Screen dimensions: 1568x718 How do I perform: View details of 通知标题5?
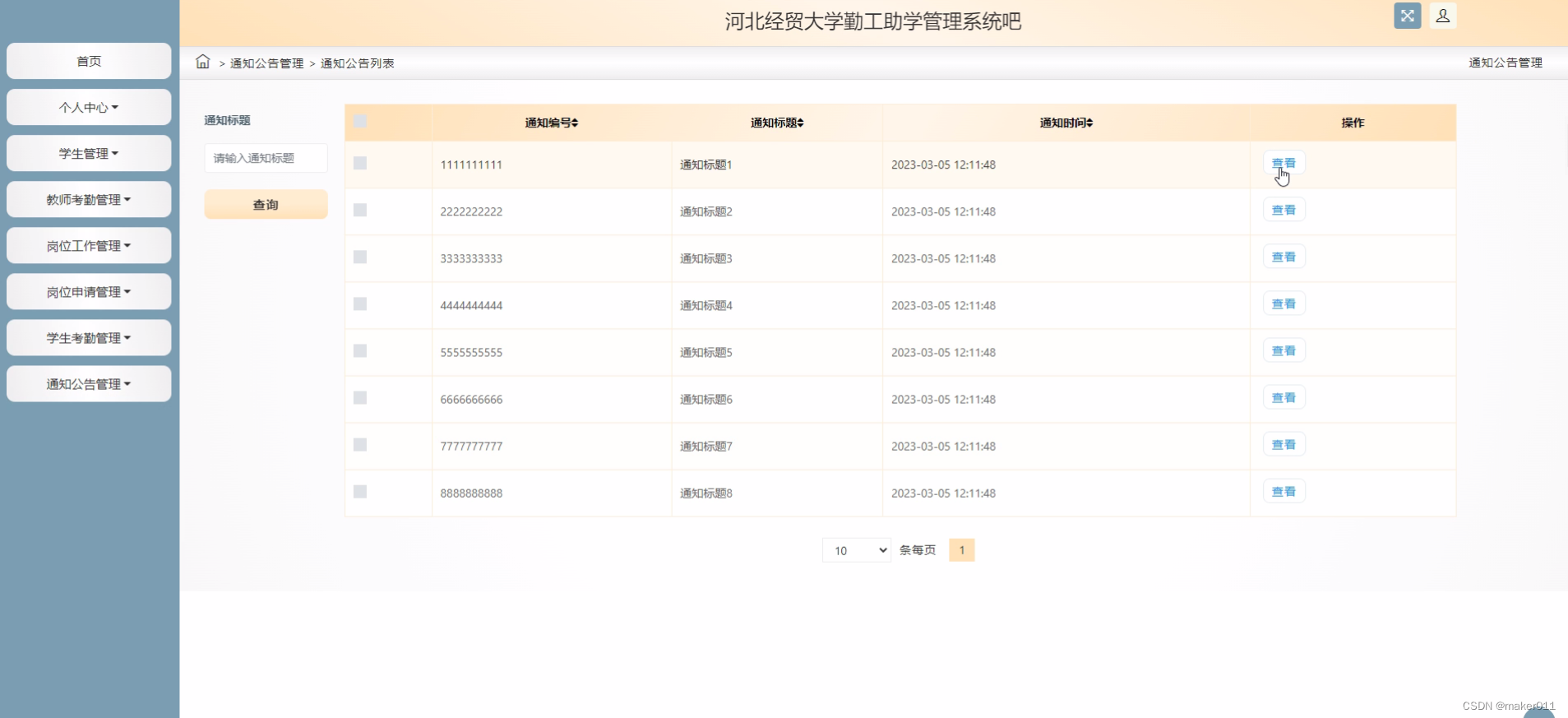point(1284,350)
